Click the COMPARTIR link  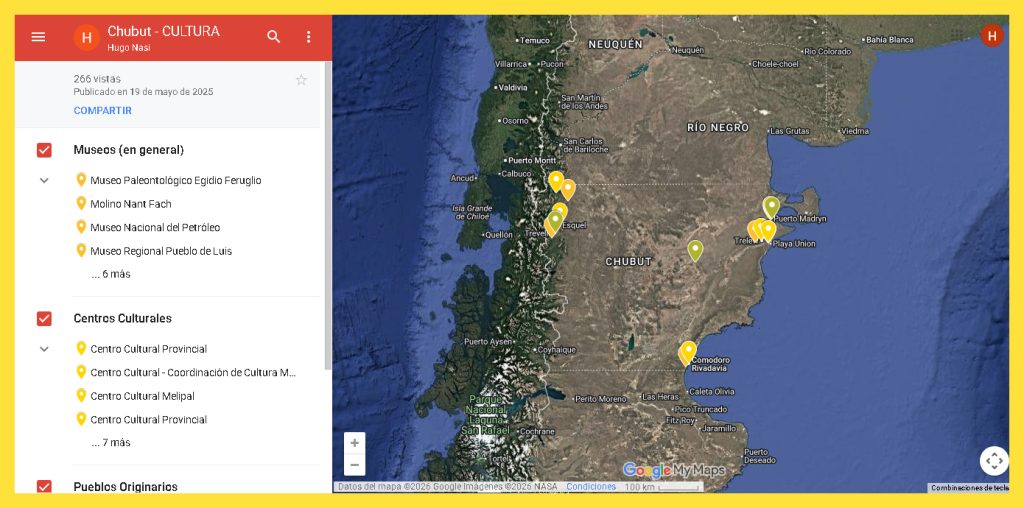[x=102, y=111]
